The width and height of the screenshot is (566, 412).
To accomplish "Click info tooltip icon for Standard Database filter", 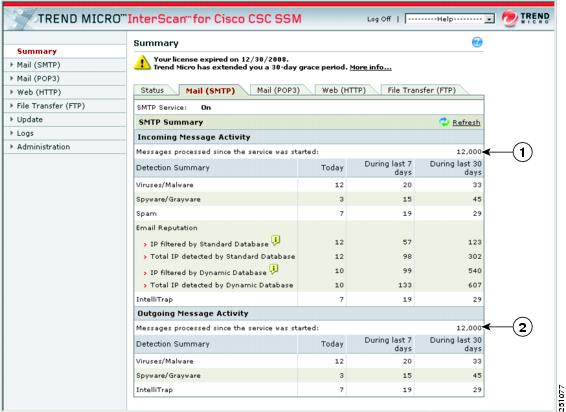I will point(276,240).
